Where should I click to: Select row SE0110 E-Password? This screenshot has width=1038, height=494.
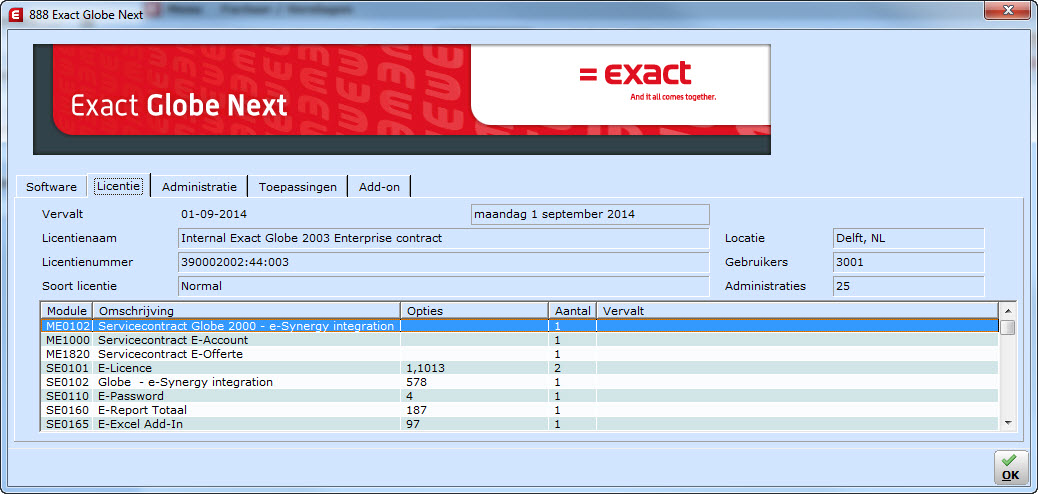point(520,396)
